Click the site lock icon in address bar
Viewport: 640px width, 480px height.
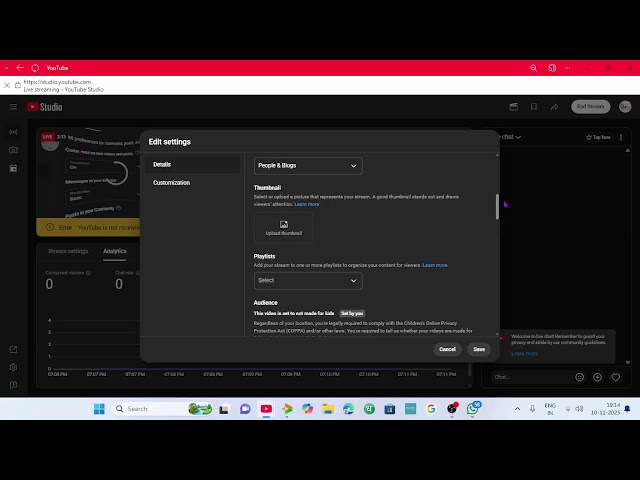point(18,85)
